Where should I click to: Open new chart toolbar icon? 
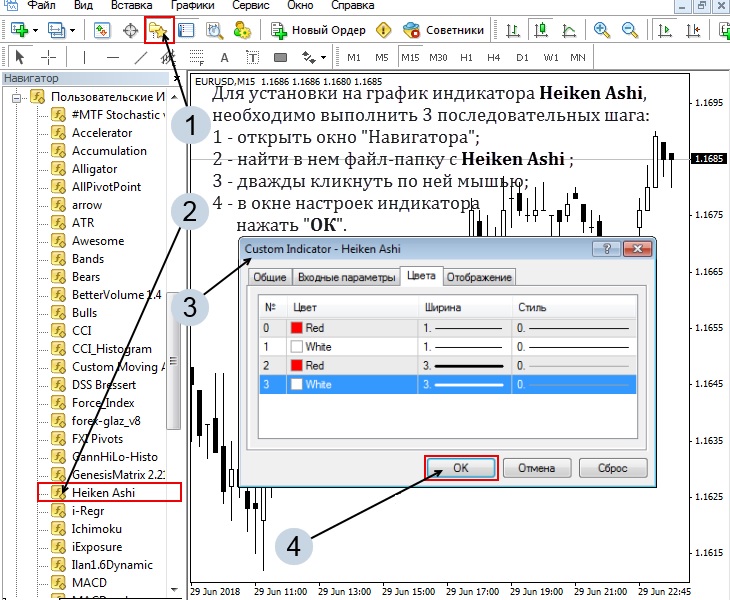[20, 30]
